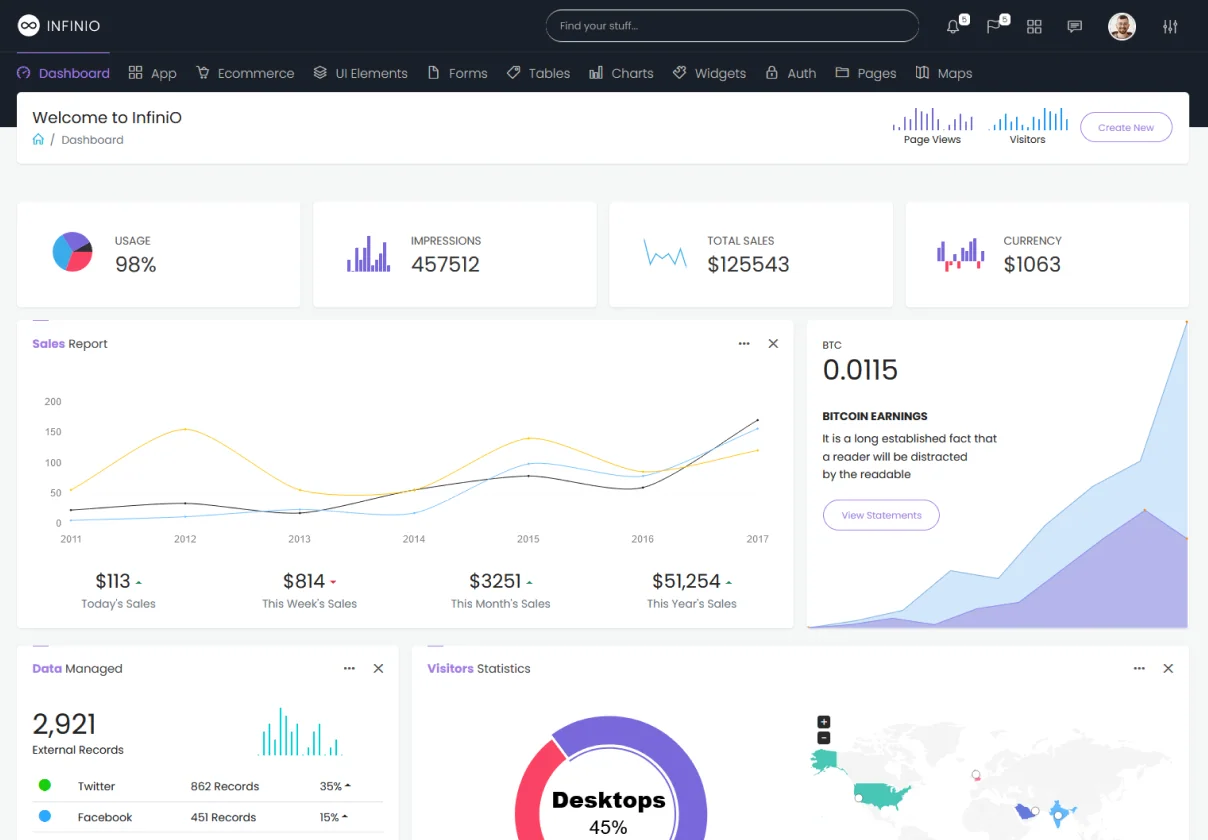1208x840 pixels.
Task: Click the Page Views sparkline chart
Action: pyautogui.click(x=932, y=120)
